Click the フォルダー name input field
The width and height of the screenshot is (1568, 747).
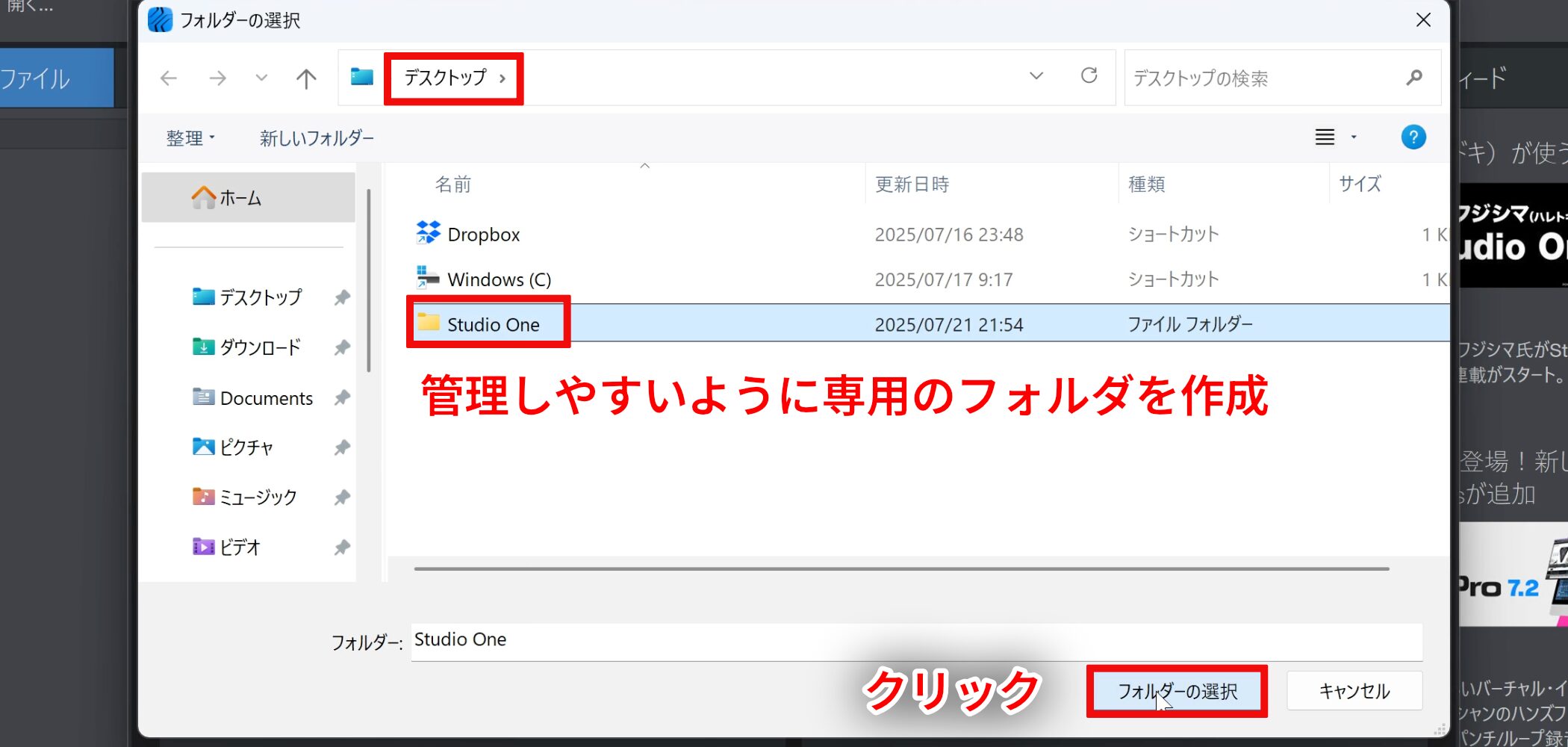click(x=915, y=641)
